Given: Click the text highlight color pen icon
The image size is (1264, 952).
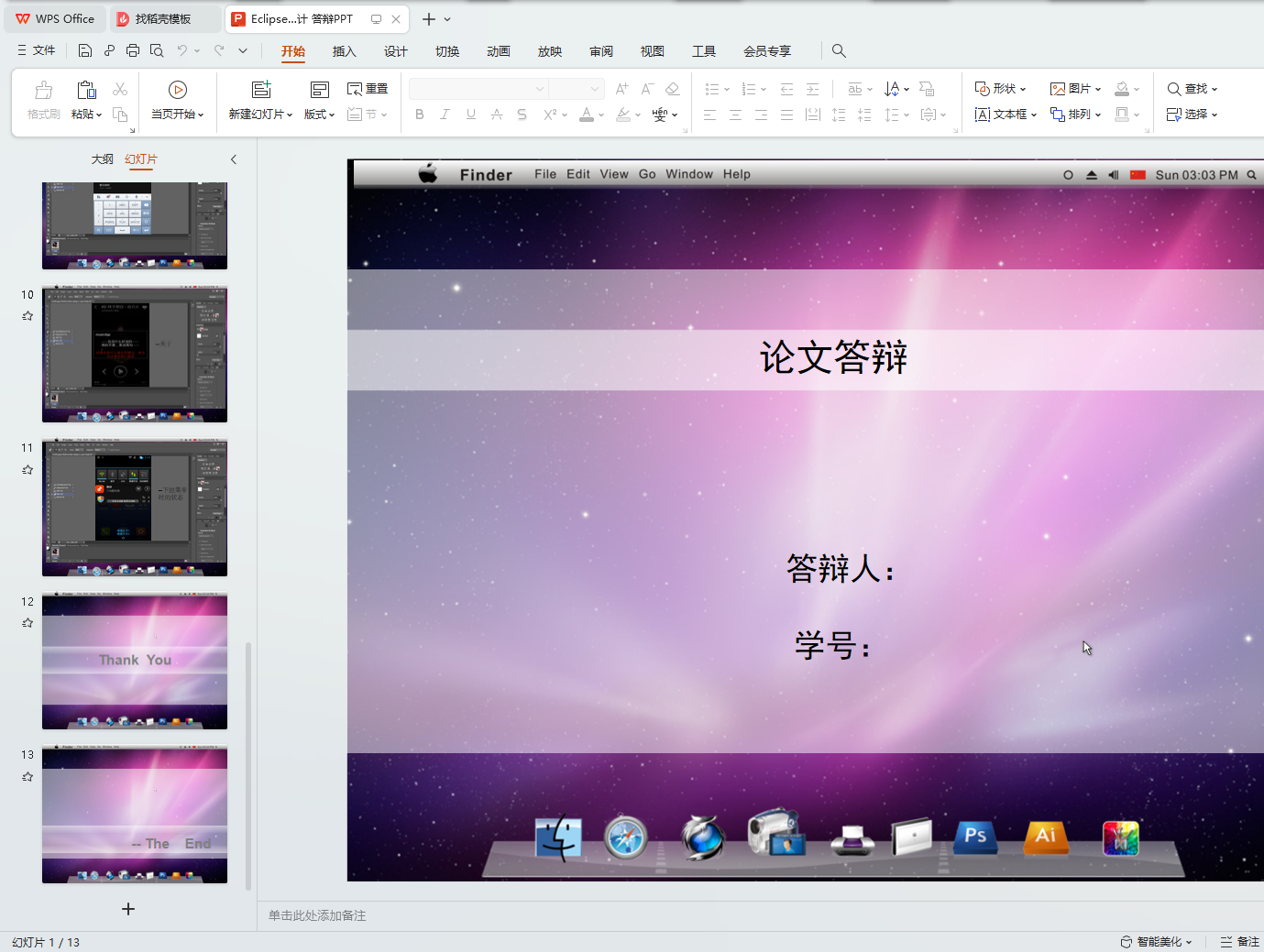Looking at the screenshot, I should pos(623,115).
